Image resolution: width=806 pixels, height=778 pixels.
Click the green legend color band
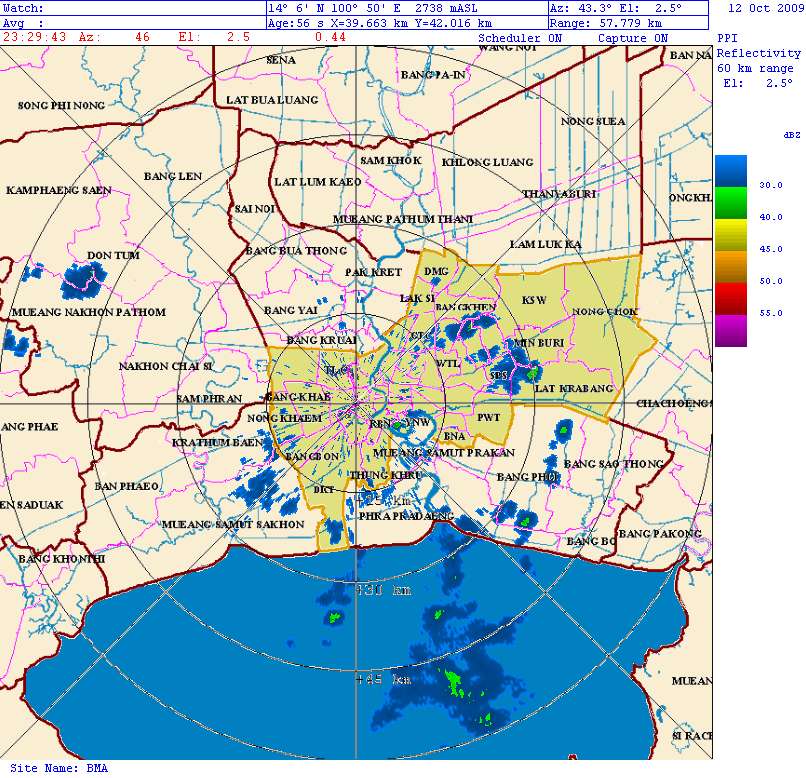click(730, 205)
